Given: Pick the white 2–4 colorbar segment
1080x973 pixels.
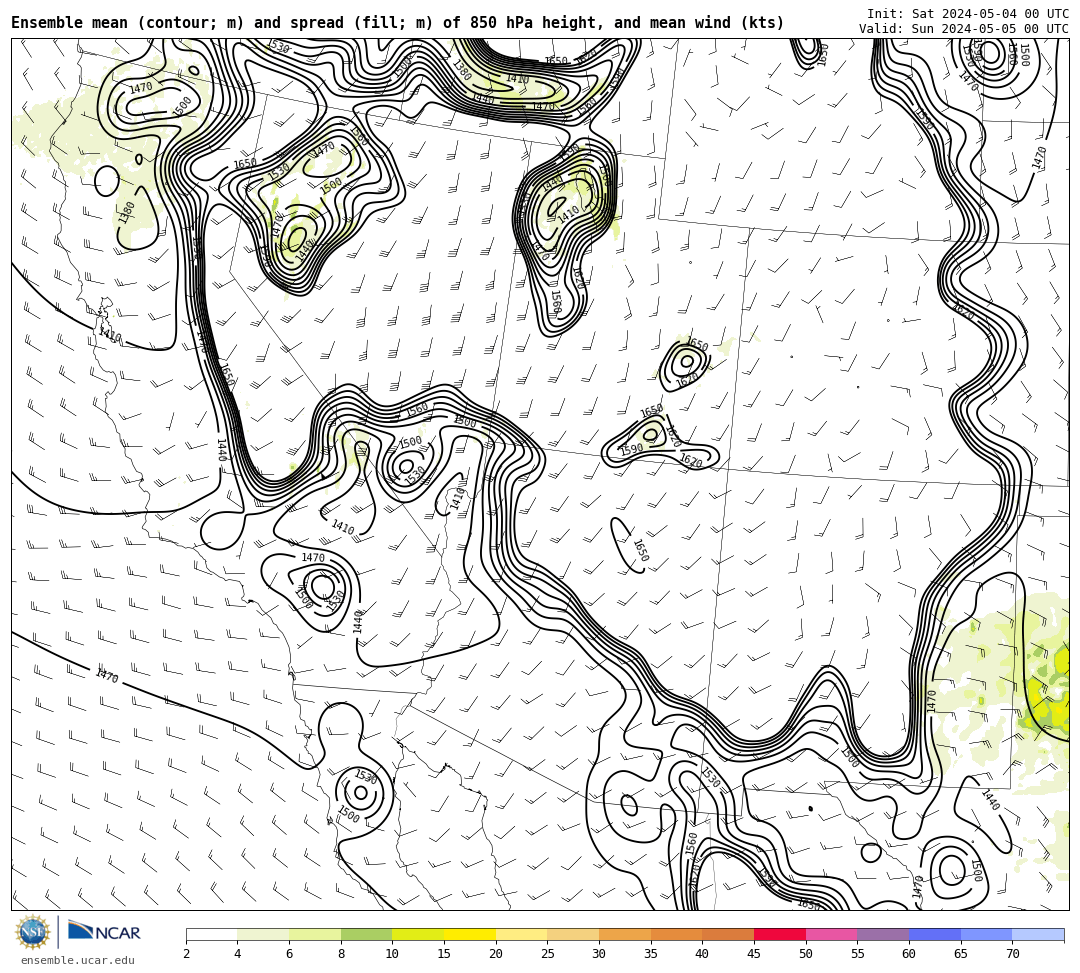Looking at the screenshot, I should tap(211, 934).
